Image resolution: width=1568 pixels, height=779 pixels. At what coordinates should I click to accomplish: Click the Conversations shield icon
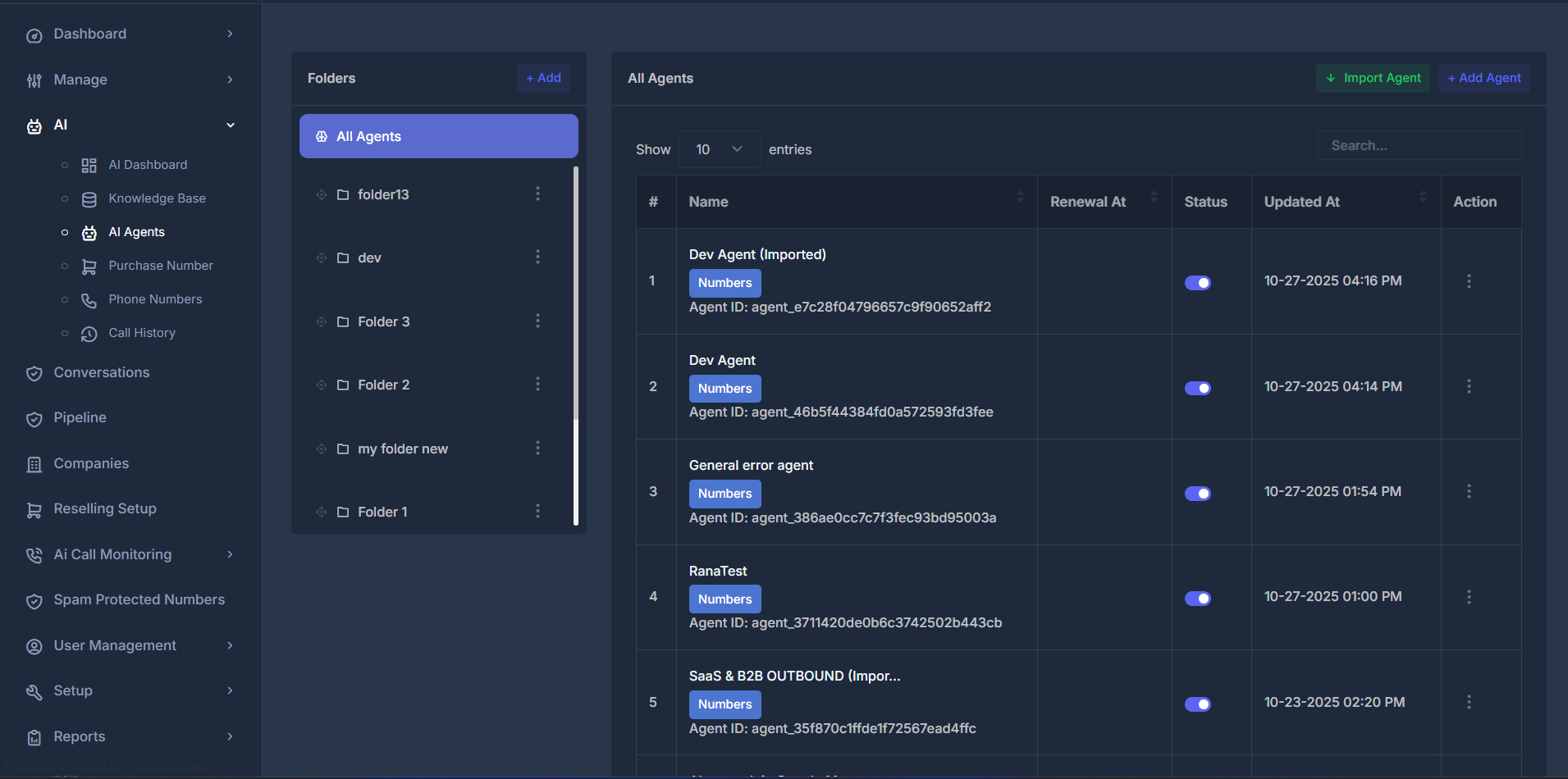(34, 374)
